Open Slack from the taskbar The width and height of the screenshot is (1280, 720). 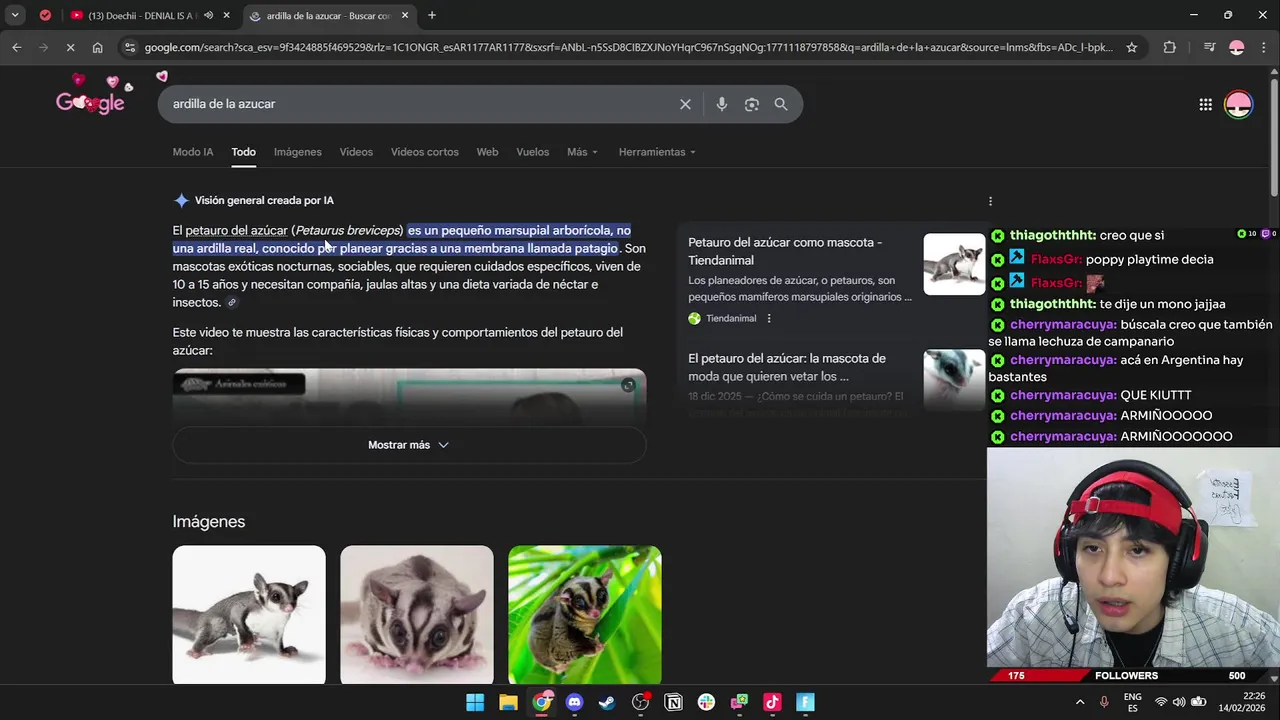(x=707, y=702)
